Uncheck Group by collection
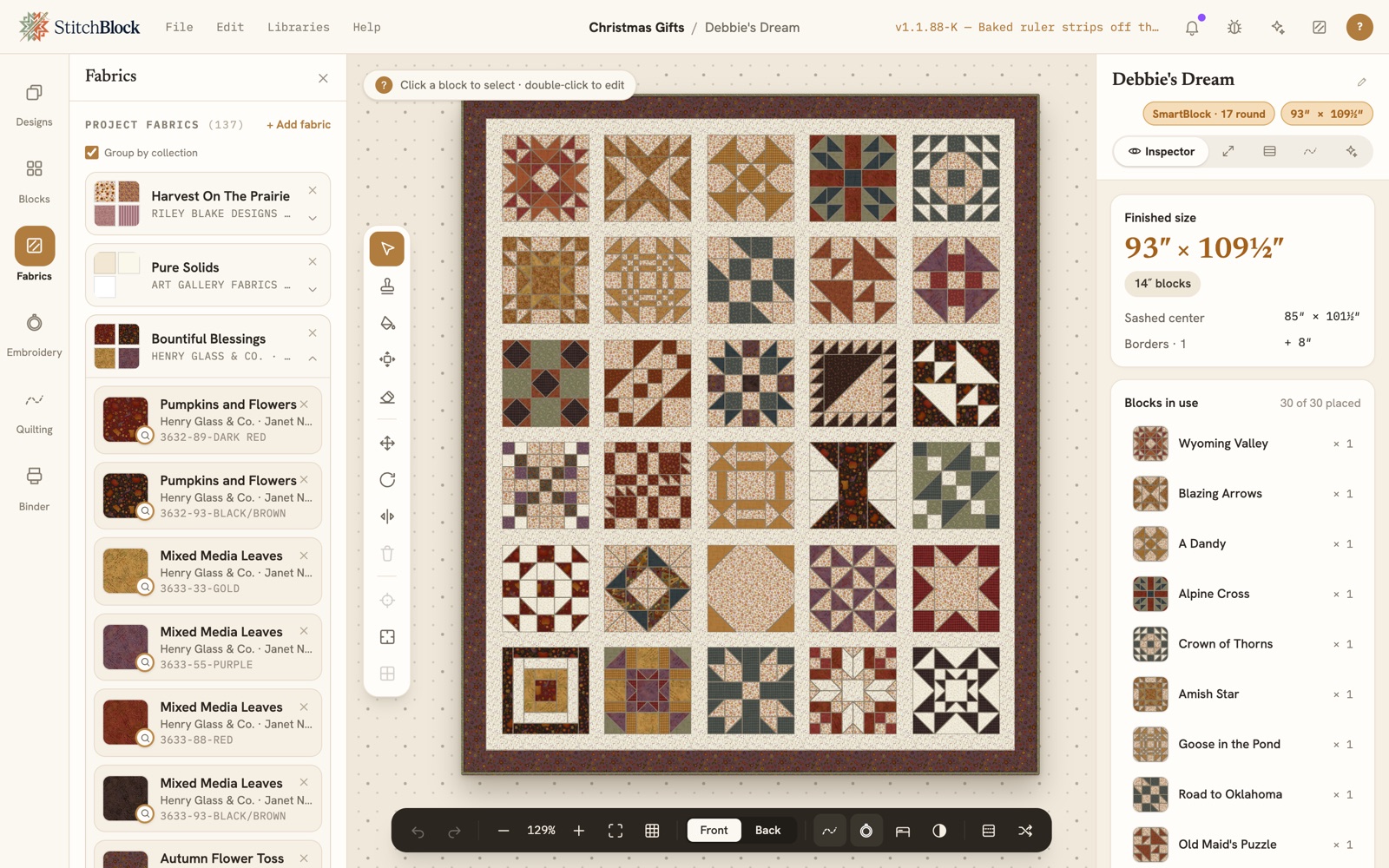 92,153
